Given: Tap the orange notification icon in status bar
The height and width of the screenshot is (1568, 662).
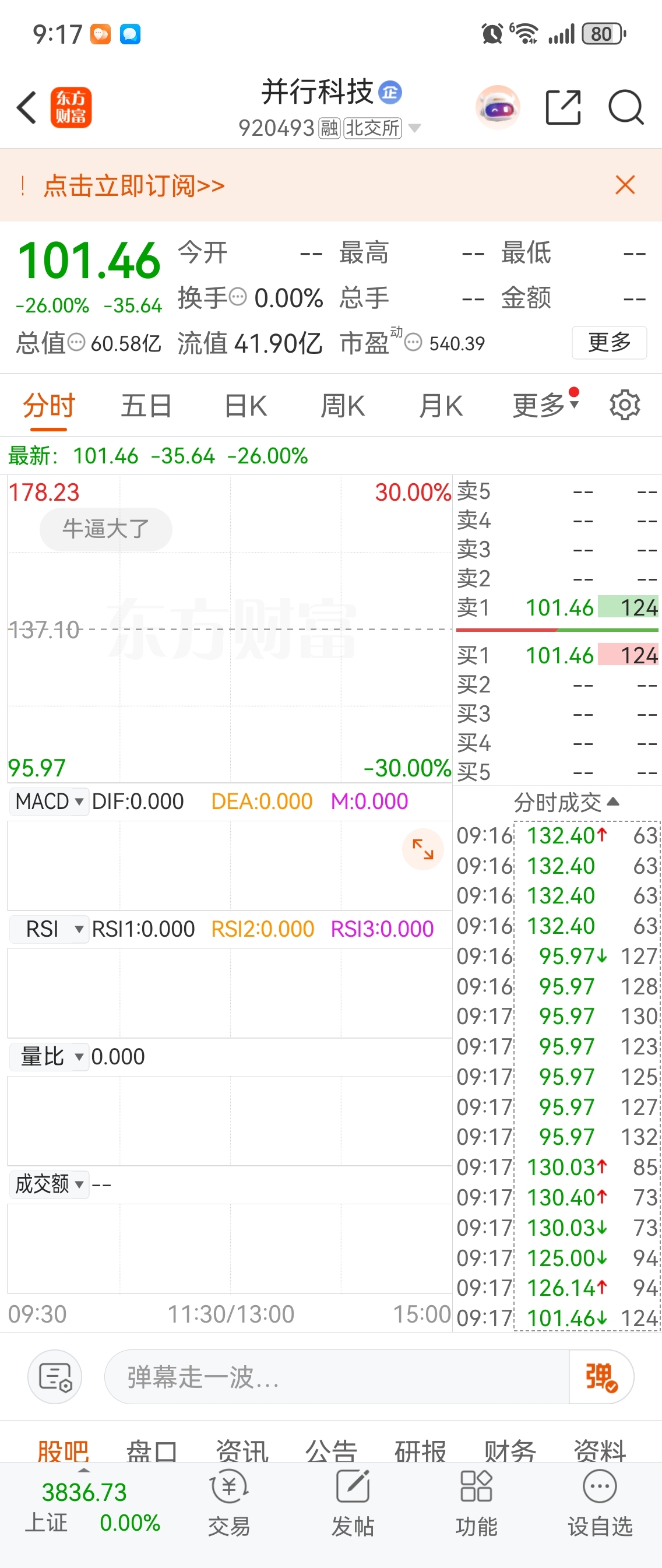Looking at the screenshot, I should coord(100,34).
